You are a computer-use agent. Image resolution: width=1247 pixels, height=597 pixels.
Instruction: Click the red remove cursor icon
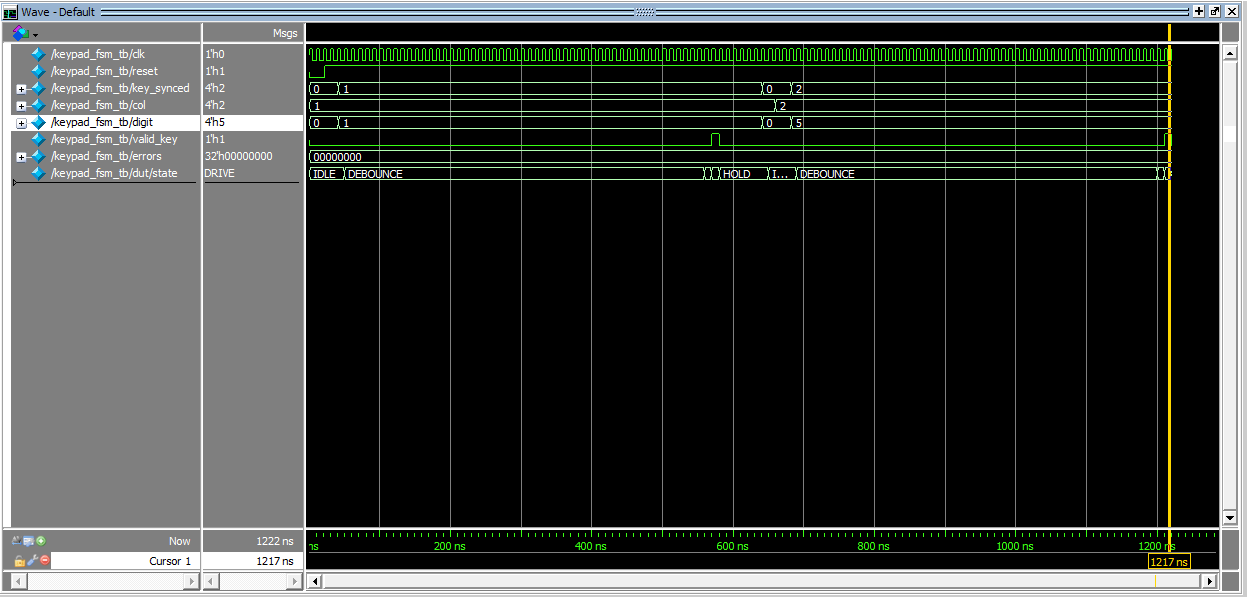(x=43, y=561)
